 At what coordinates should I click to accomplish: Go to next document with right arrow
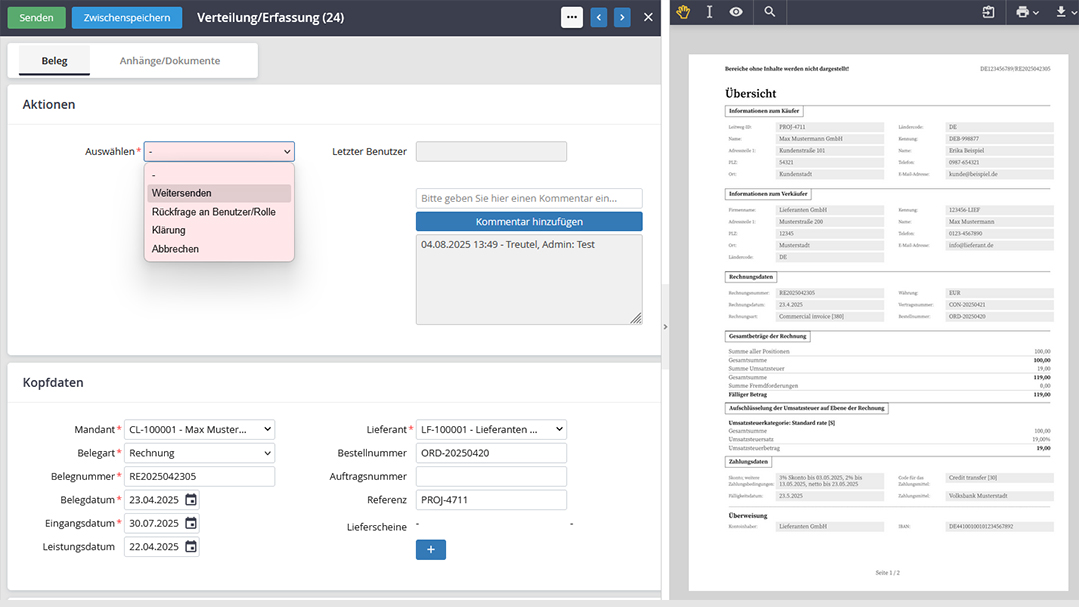(622, 17)
